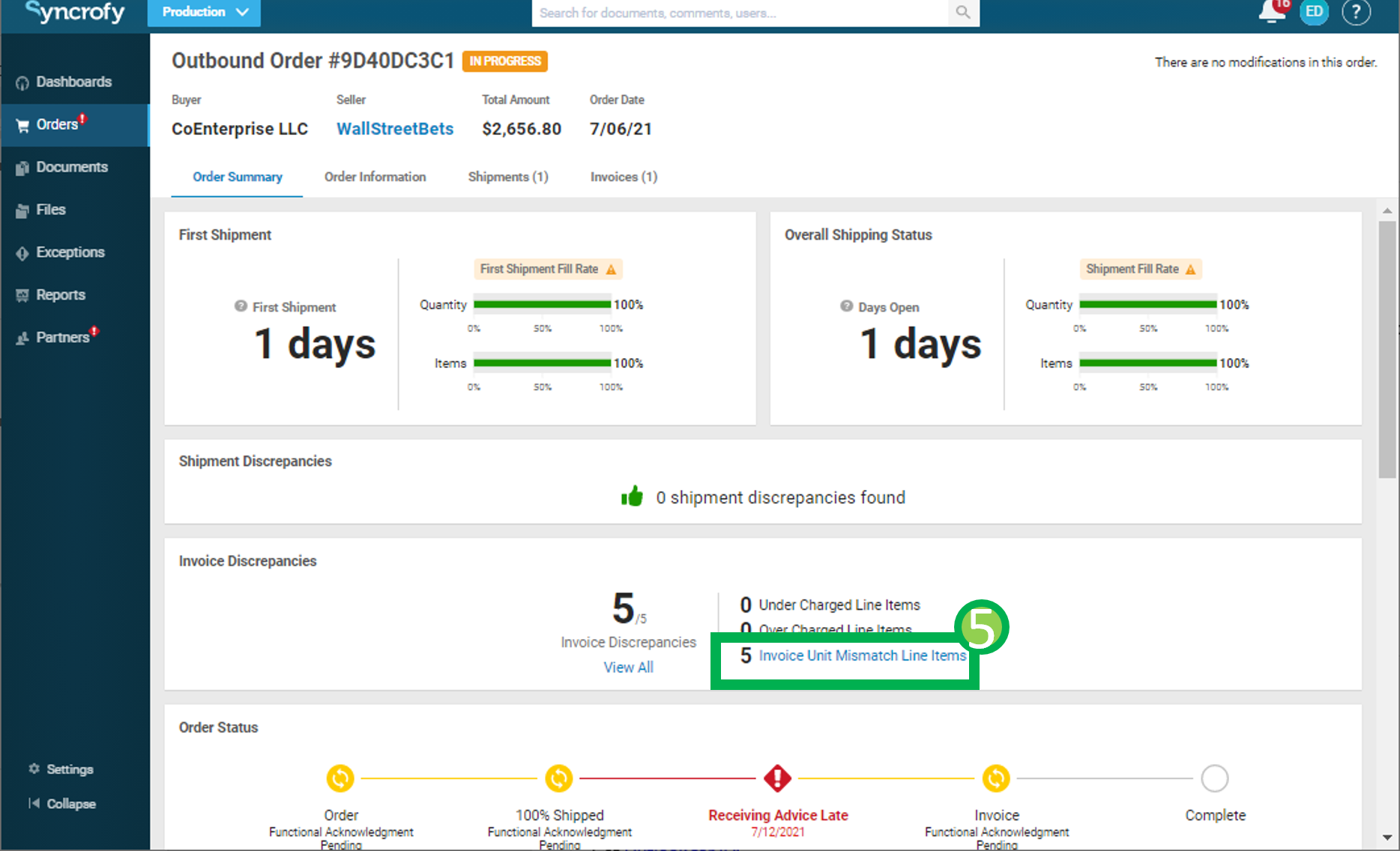Screen dimensions: 1400x851
Task: Open the Invoices (1) tab
Action: pos(624,177)
